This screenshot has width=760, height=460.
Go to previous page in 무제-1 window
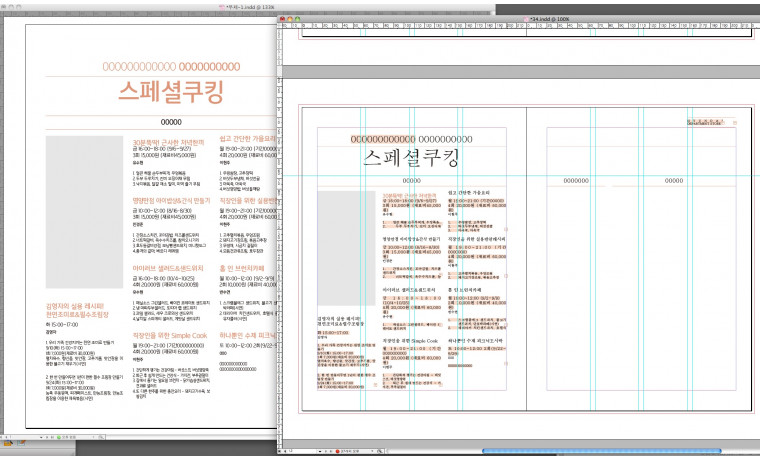[6, 437]
